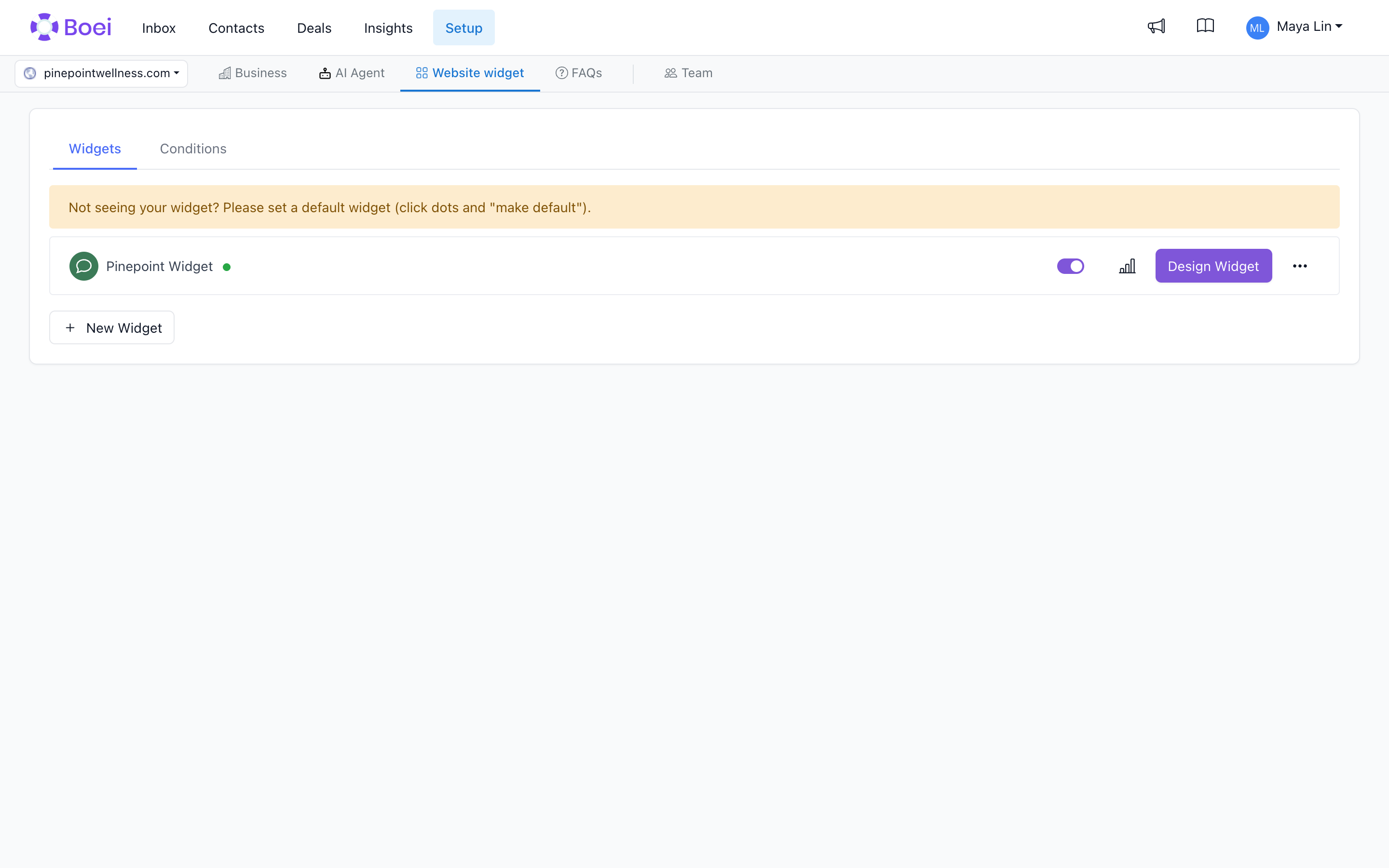Screen dimensions: 1389x868
Task: Expand the pinepointwellness.com site dropdown
Action: pos(101,73)
